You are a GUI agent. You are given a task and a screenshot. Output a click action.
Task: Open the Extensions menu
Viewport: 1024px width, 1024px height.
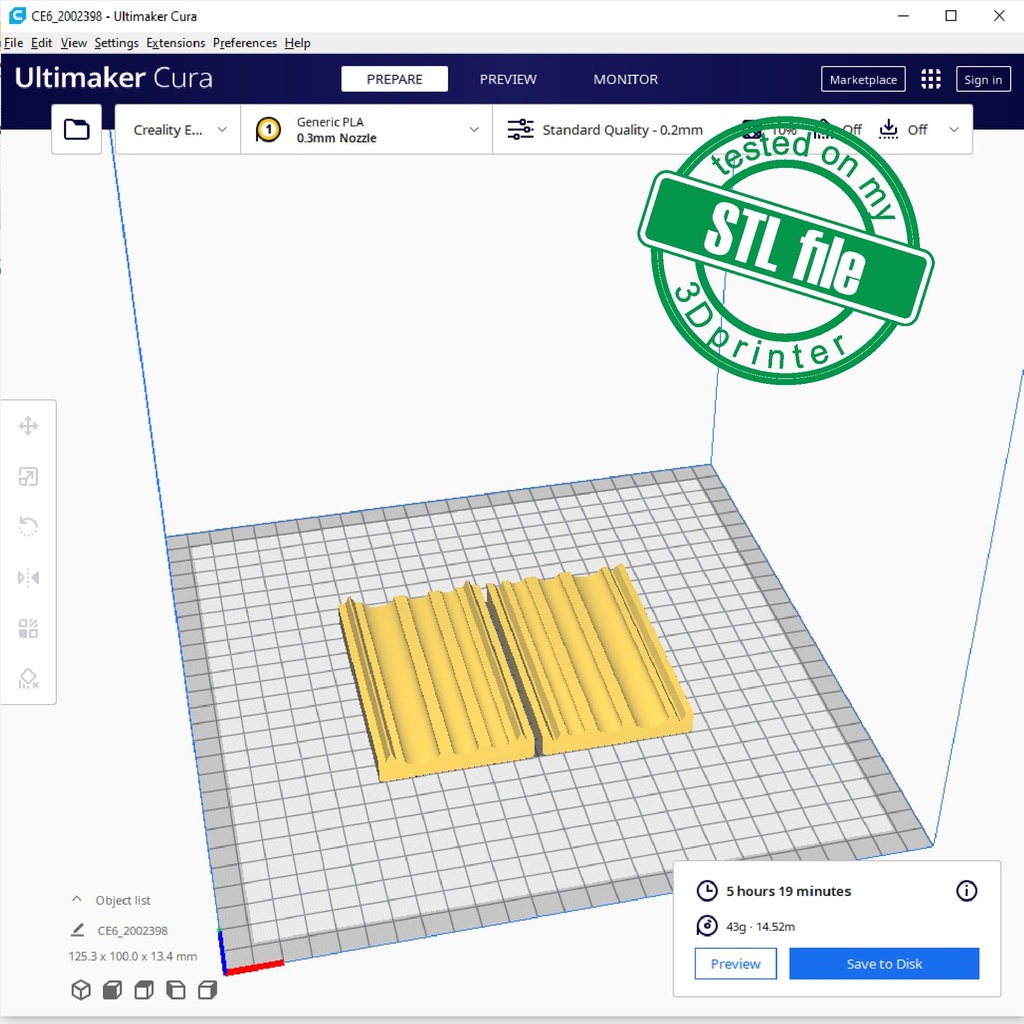click(x=175, y=43)
